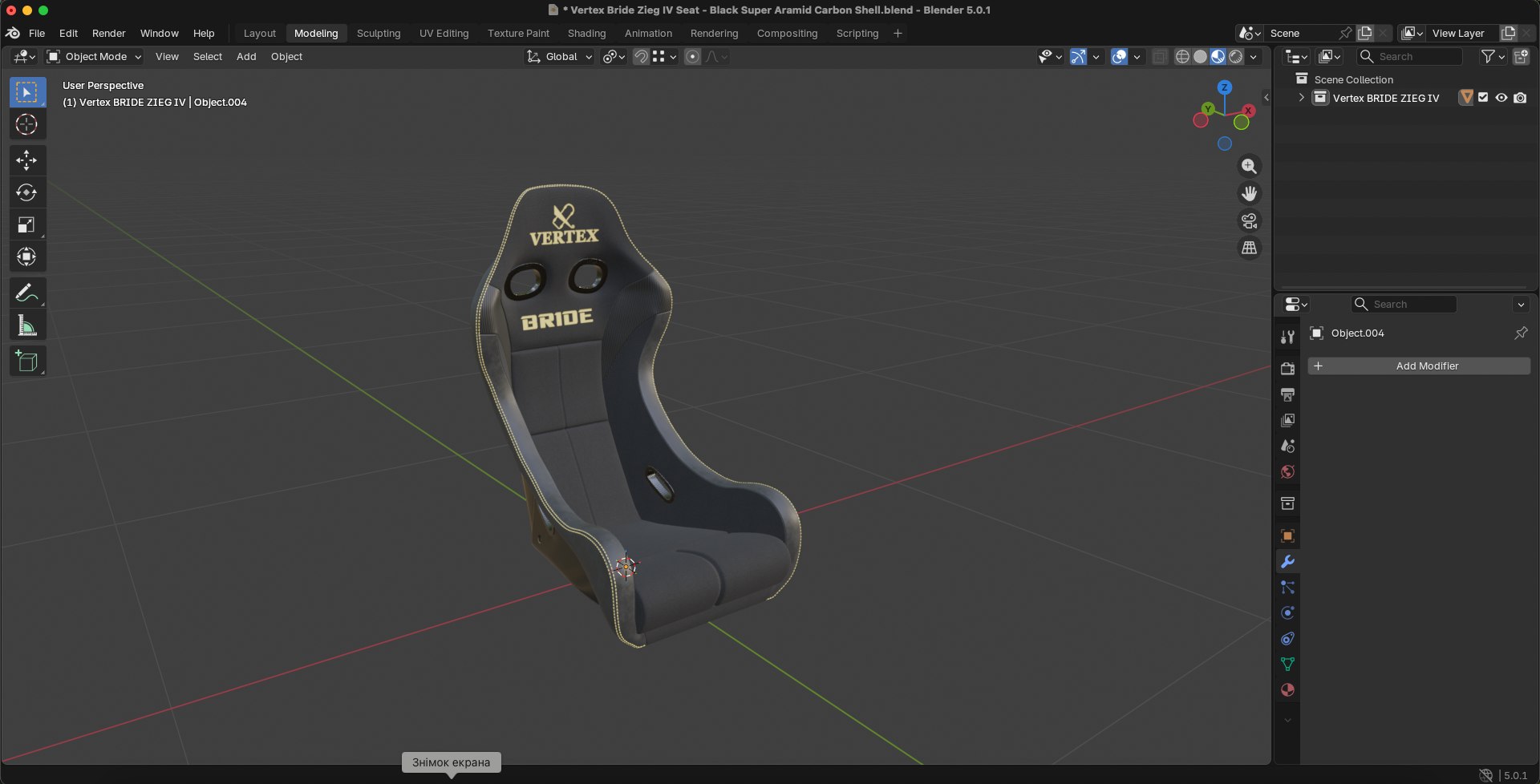This screenshot has height=784, width=1540.
Task: Expand Vertex BRIDE ZIEG IV collection
Action: pos(1301,98)
